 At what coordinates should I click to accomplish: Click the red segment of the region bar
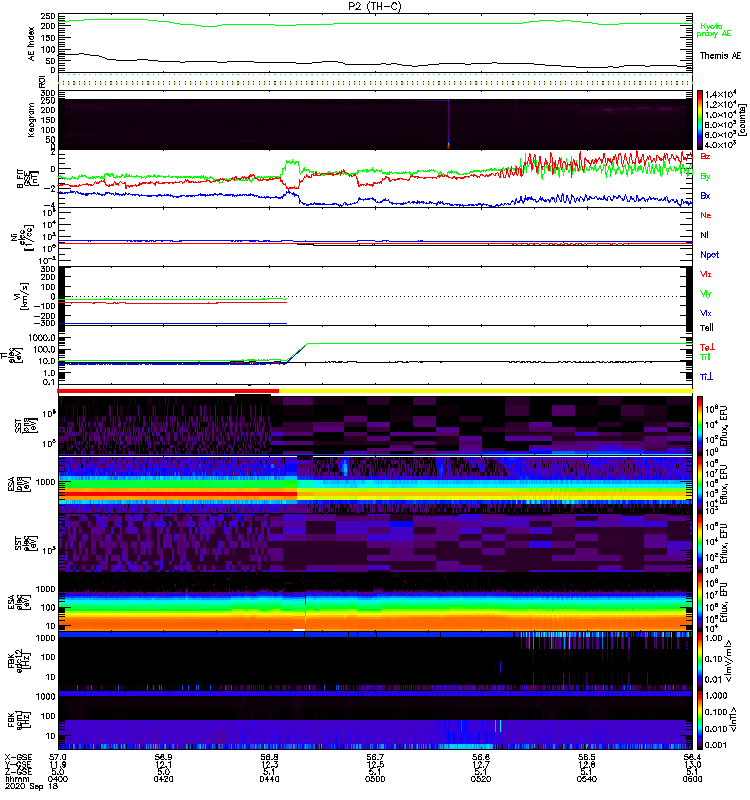pyautogui.click(x=168, y=391)
